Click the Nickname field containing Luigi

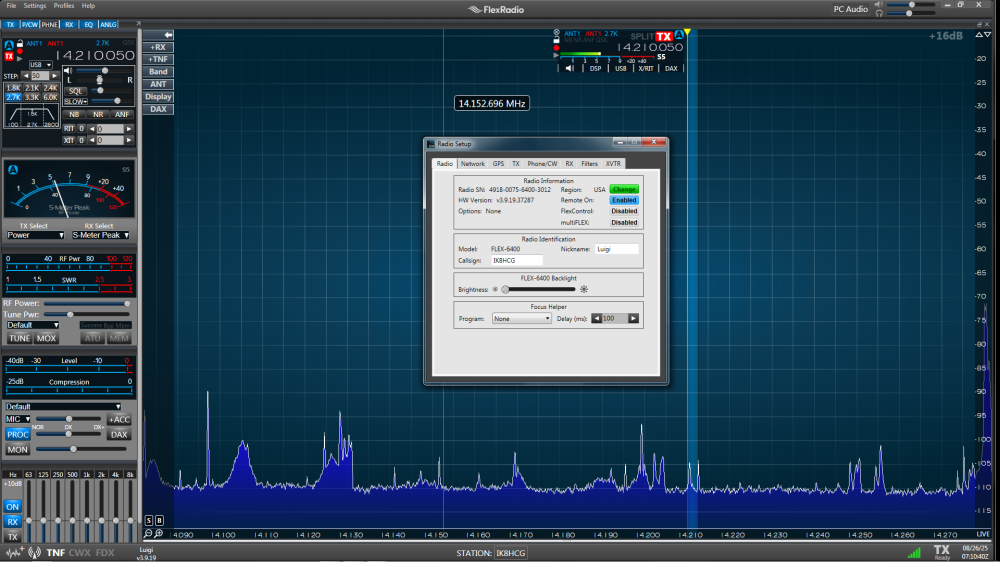coord(616,249)
